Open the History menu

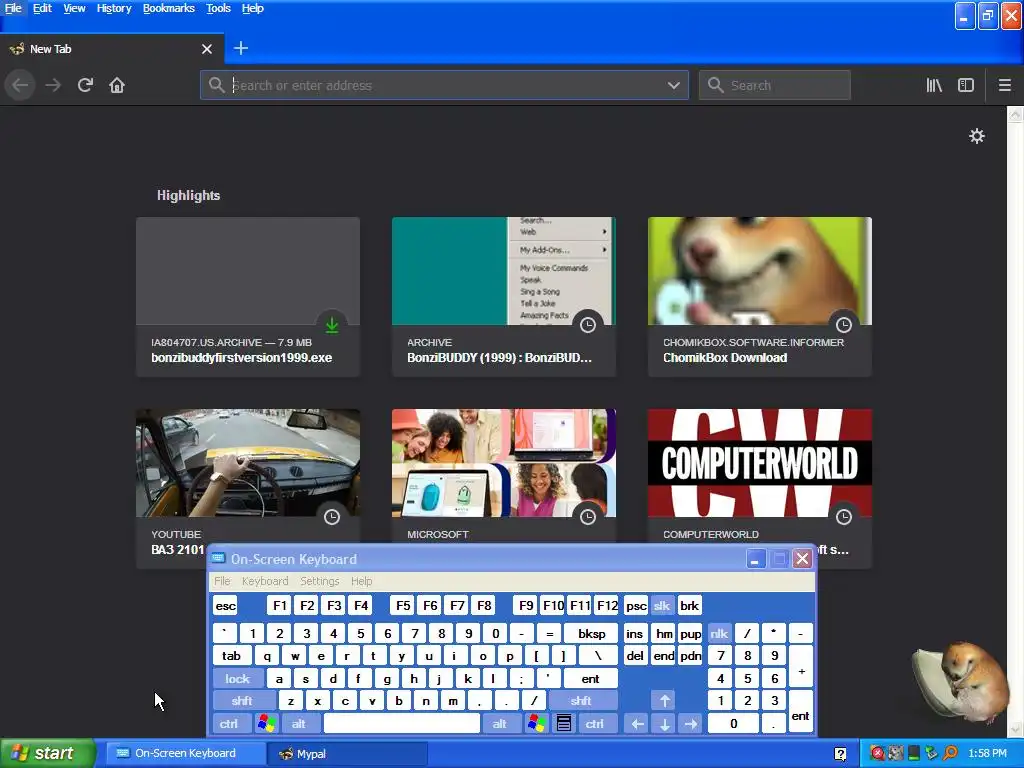click(x=114, y=8)
